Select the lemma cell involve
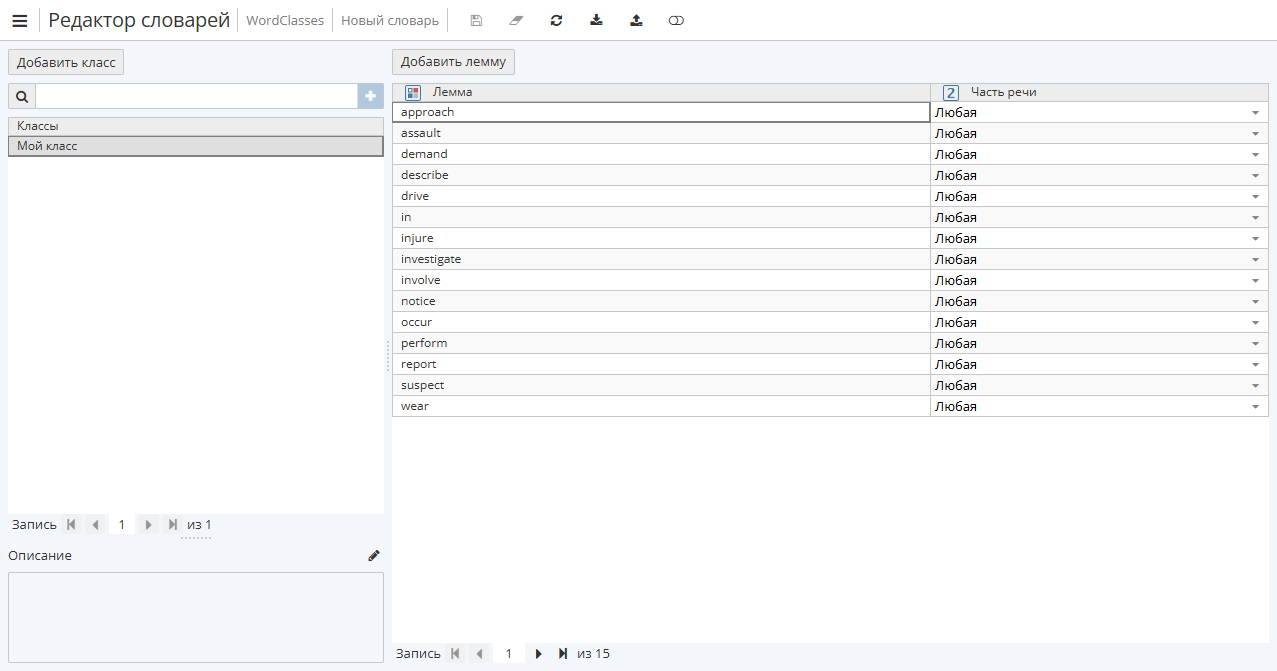Viewport: 1277px width, 671px height. click(661, 280)
